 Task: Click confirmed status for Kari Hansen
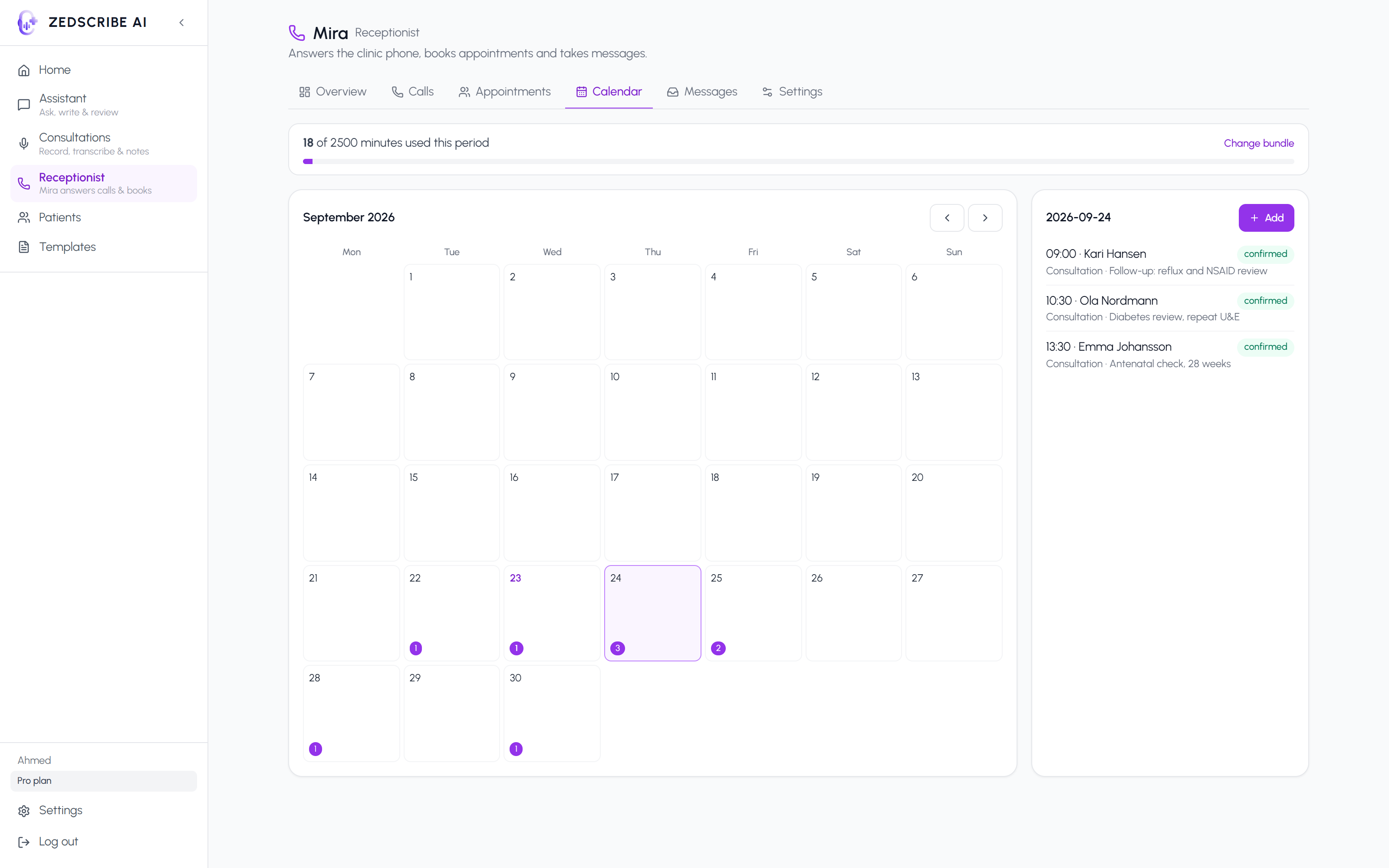(1265, 254)
